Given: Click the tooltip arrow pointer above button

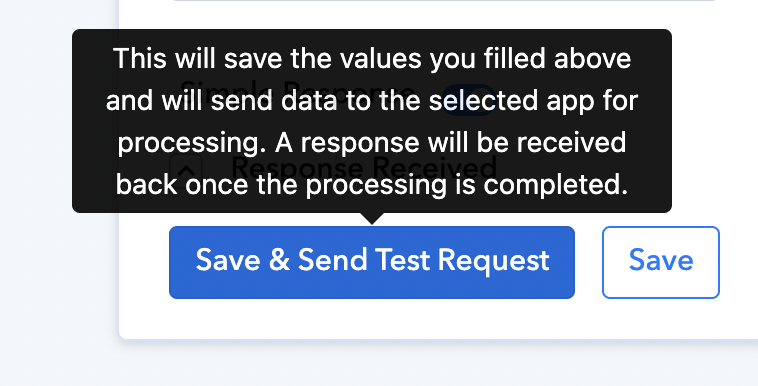Looking at the screenshot, I should [372, 219].
